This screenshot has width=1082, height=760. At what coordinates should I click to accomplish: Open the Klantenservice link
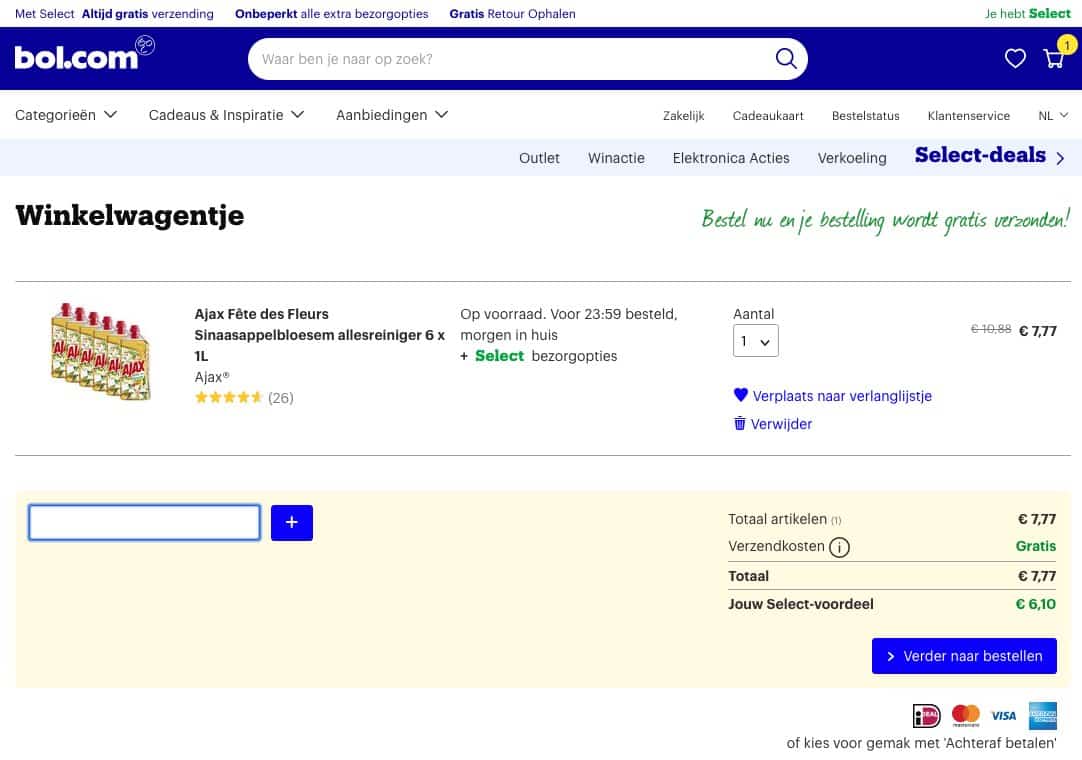(x=968, y=116)
